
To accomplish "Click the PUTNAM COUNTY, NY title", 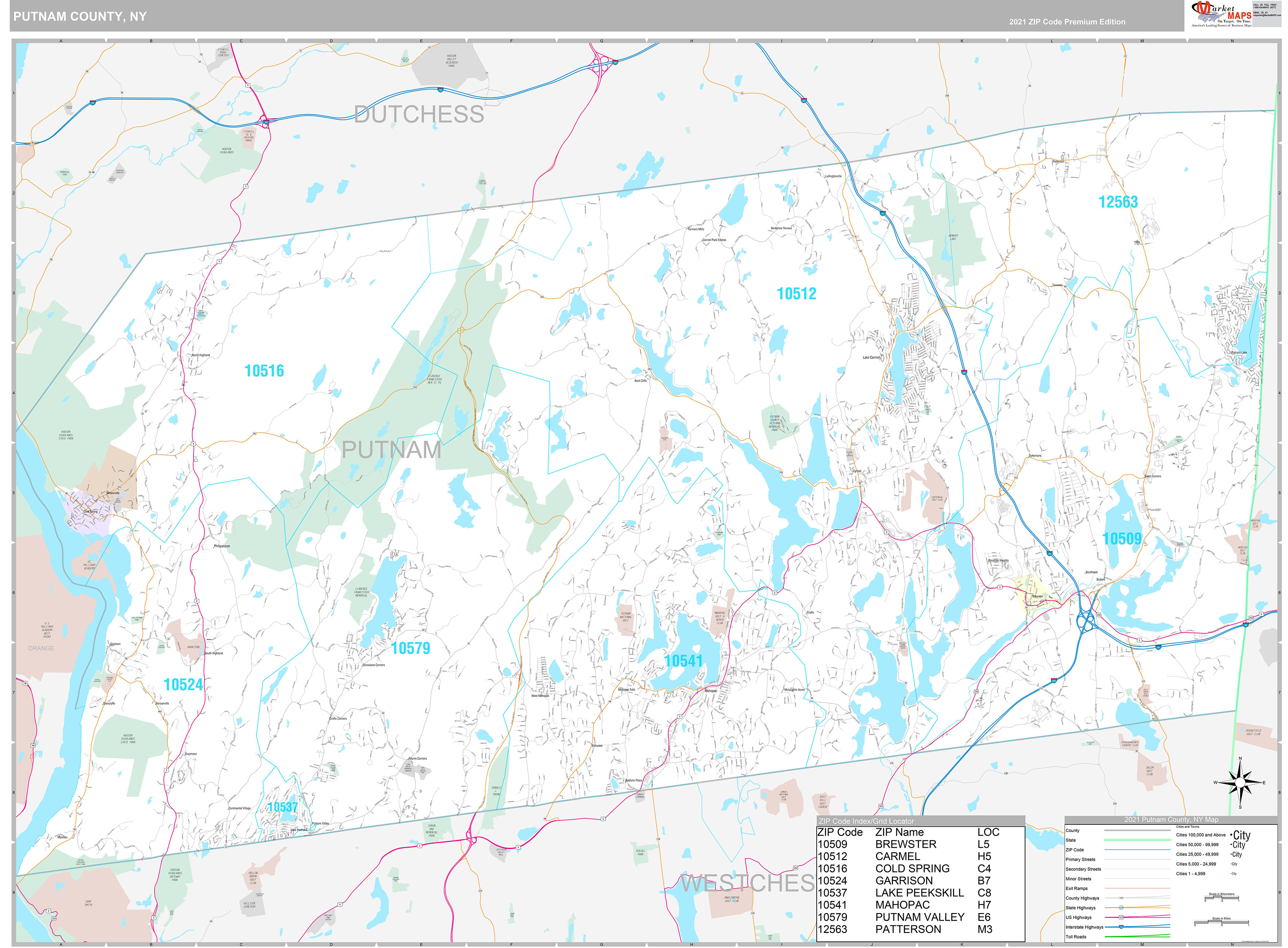I will (x=80, y=17).
